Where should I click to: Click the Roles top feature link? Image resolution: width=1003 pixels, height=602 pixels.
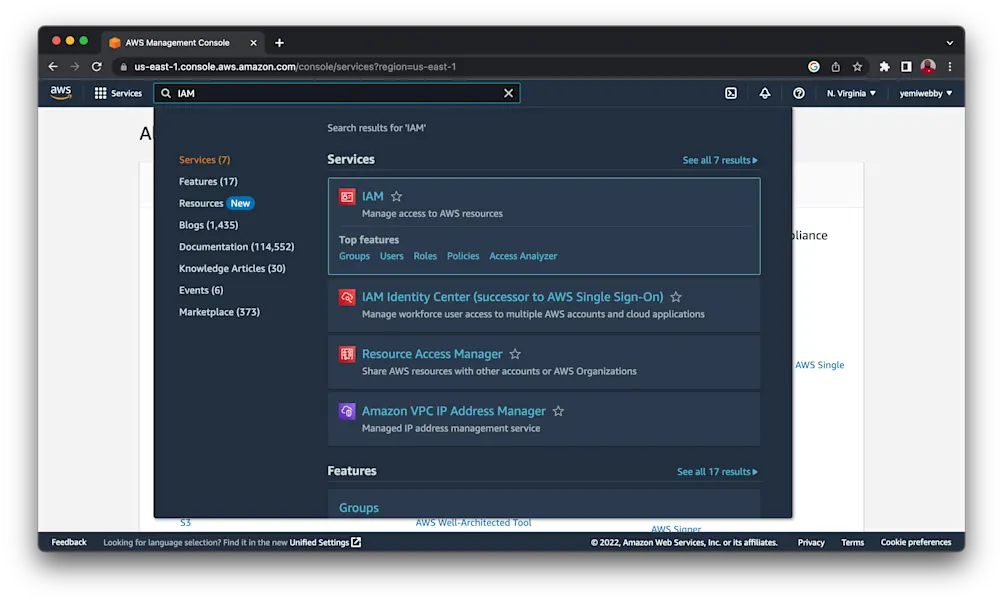coord(425,256)
